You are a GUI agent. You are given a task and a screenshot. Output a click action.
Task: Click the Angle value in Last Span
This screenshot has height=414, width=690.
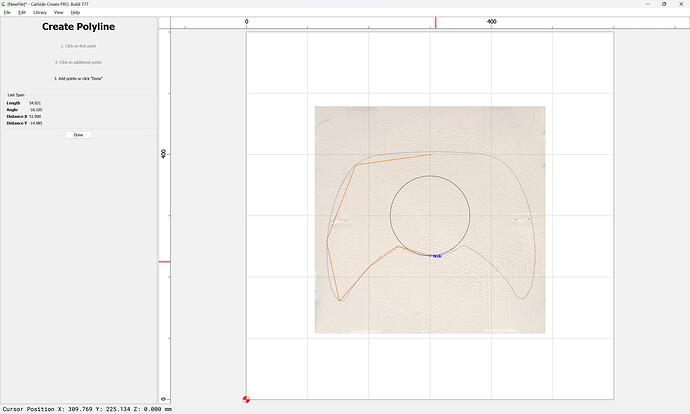(x=35, y=110)
